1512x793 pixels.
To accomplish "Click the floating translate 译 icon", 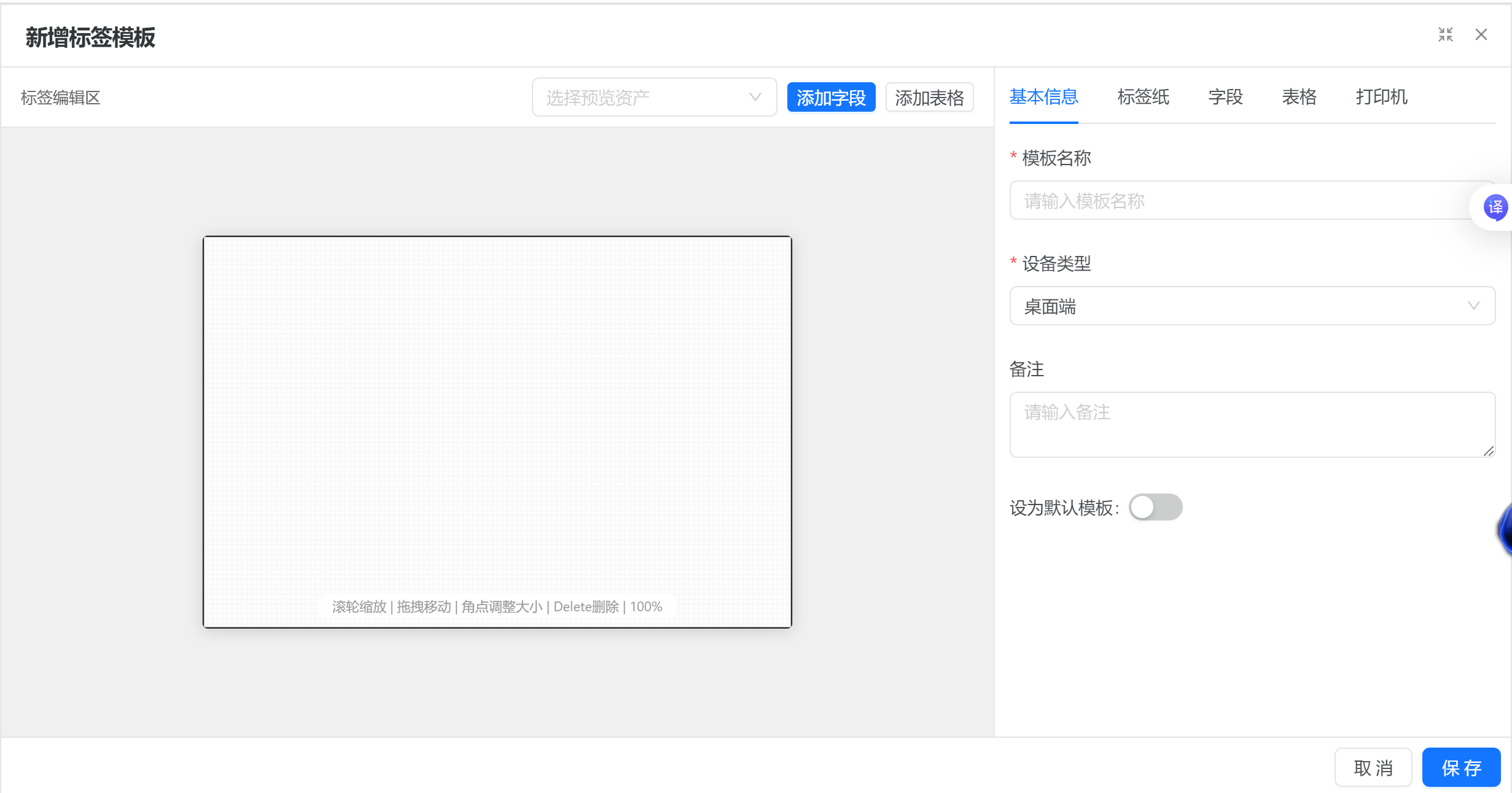I will [1495, 207].
